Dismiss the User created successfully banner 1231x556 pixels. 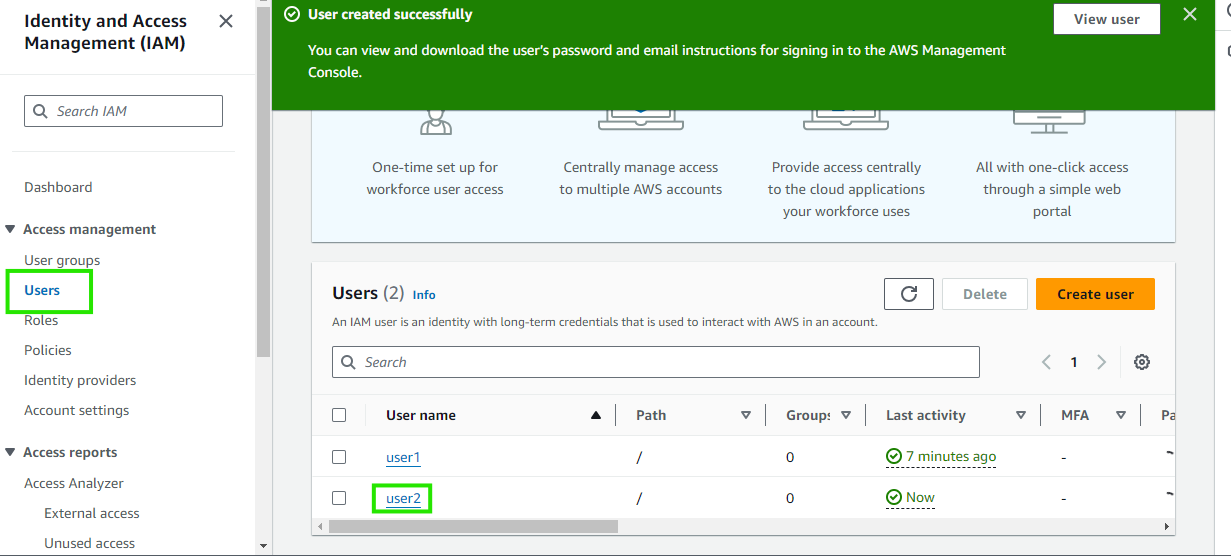coord(1190,14)
